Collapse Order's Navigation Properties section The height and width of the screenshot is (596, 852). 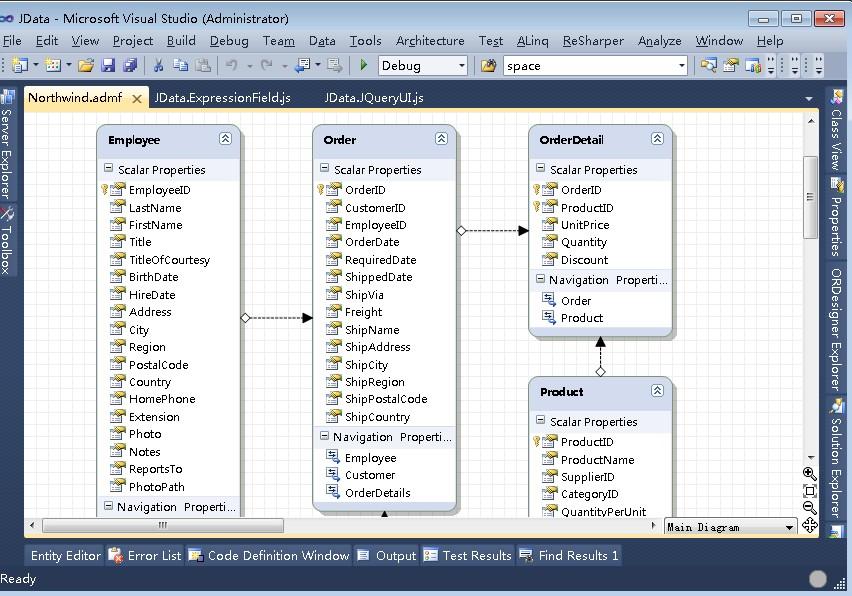[x=324, y=436]
